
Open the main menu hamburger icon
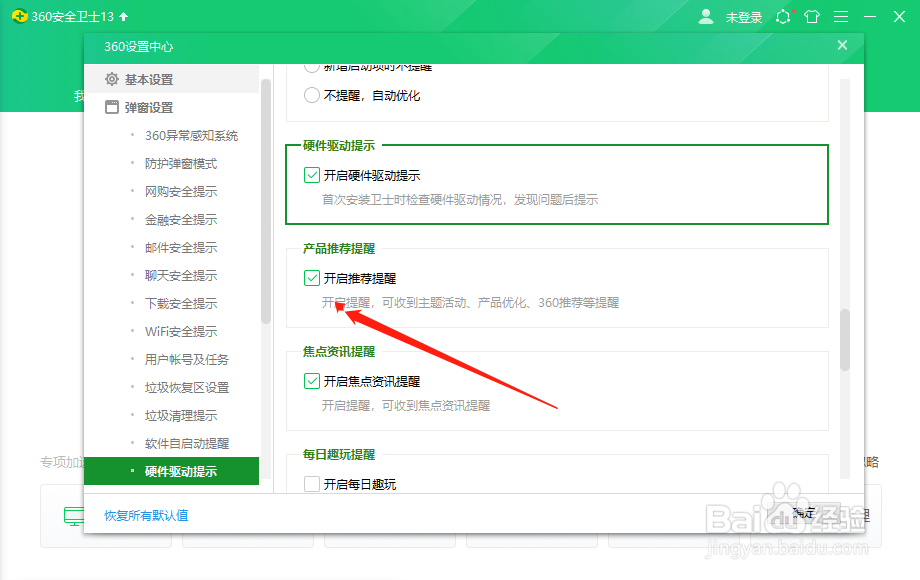coord(841,16)
